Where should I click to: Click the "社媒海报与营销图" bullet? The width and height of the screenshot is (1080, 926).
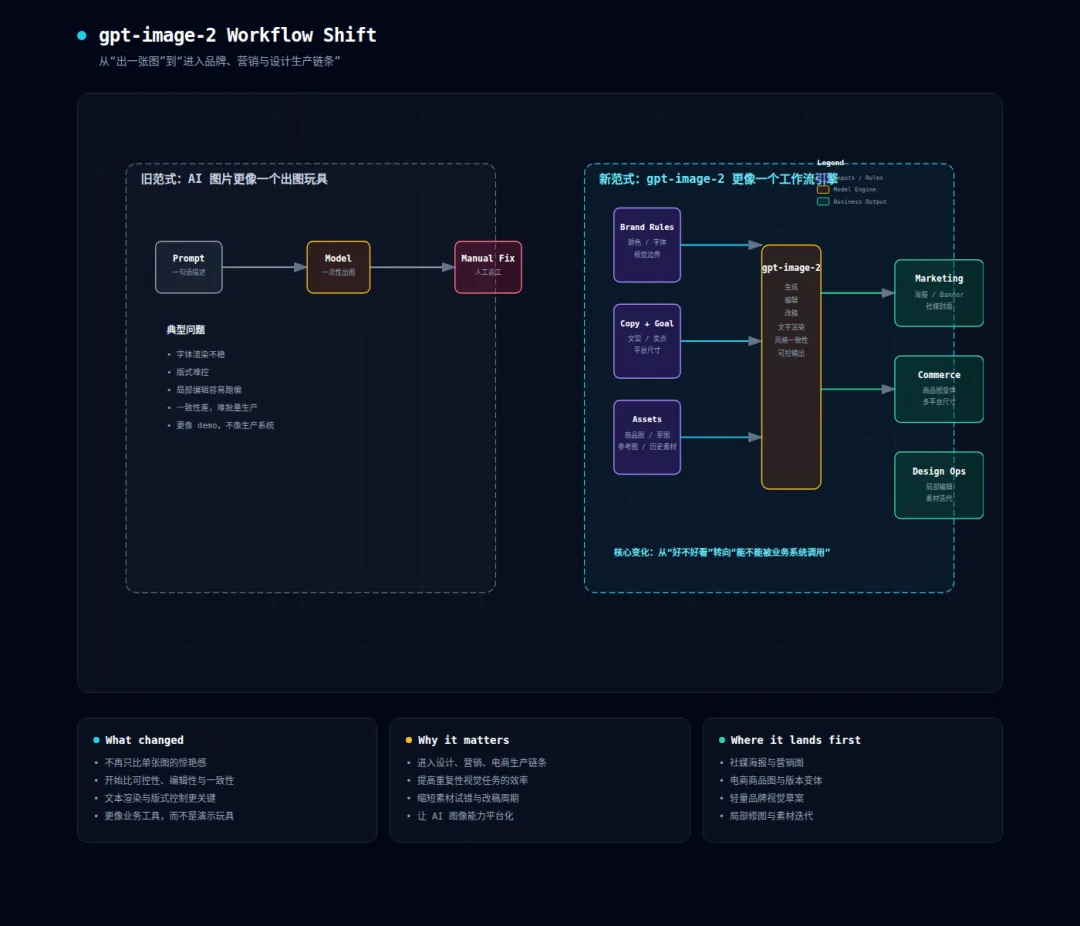coord(767,763)
